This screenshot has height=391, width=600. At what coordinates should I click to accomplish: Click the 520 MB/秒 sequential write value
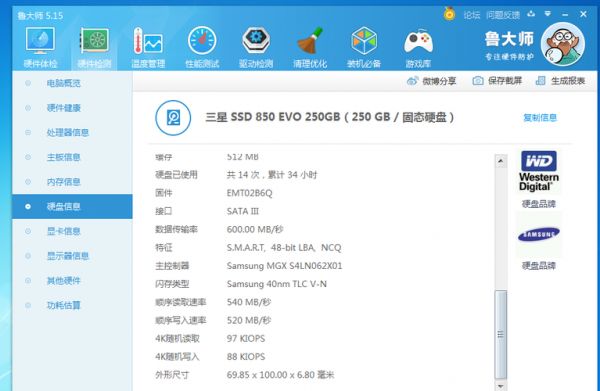pos(249,320)
